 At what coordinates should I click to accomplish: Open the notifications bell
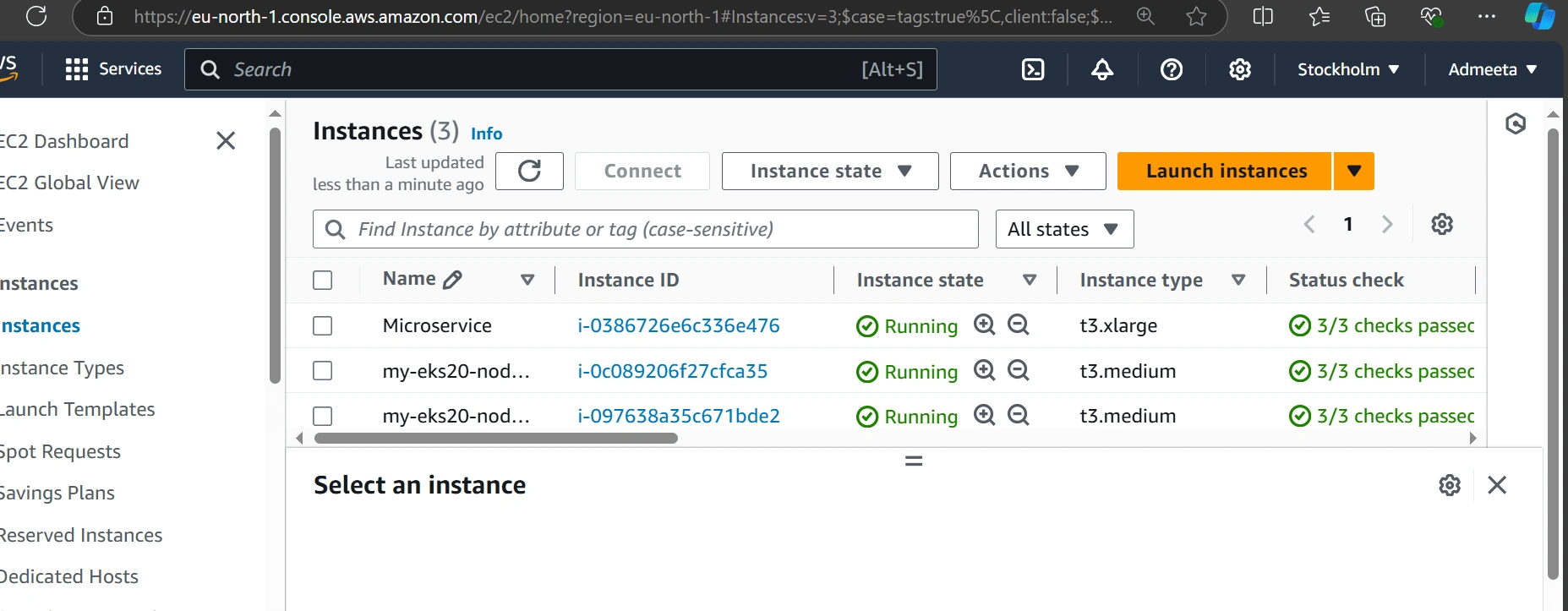pyautogui.click(x=1101, y=69)
